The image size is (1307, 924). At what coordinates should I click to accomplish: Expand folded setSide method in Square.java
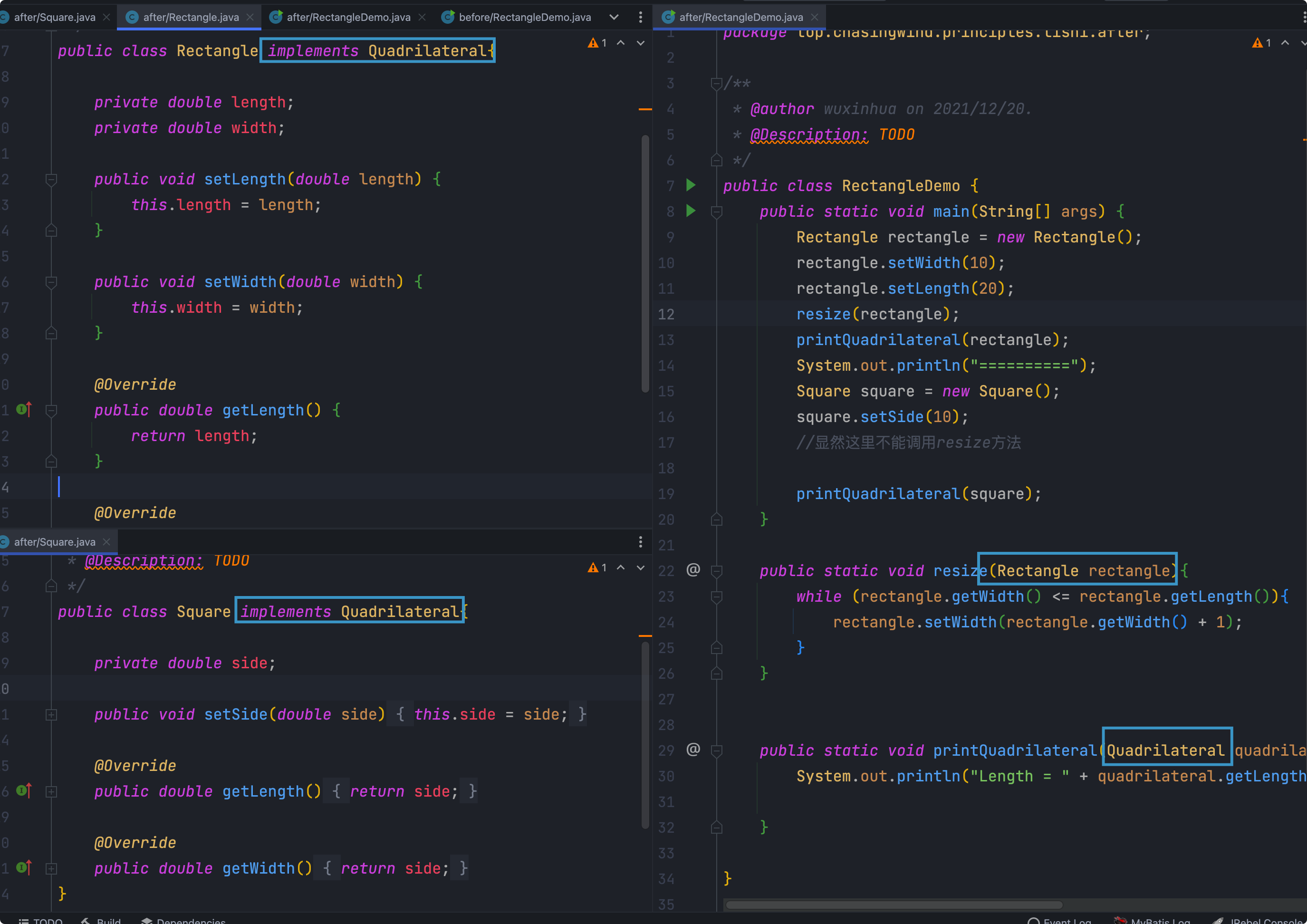point(51,714)
